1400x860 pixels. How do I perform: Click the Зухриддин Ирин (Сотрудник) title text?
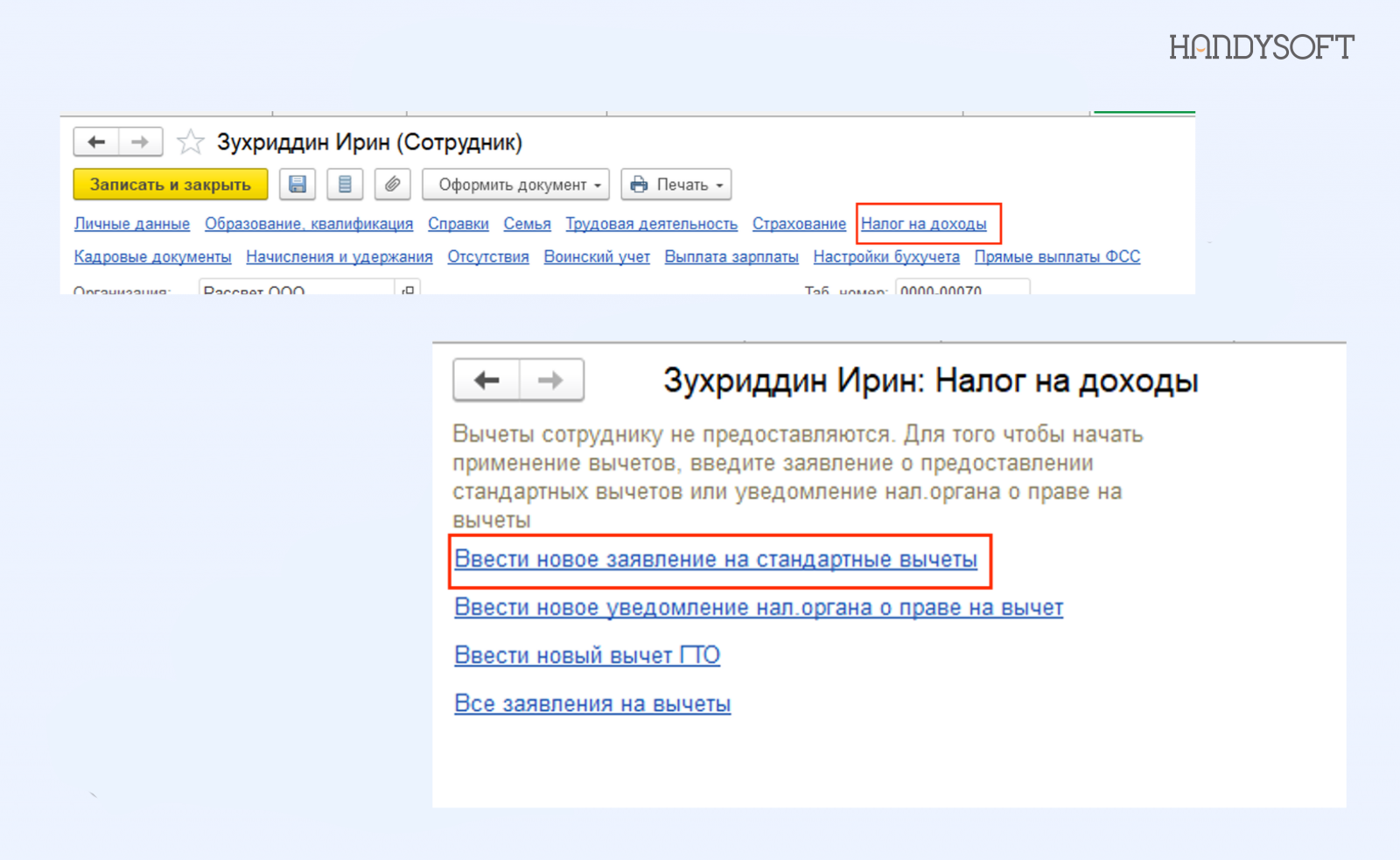point(369,143)
